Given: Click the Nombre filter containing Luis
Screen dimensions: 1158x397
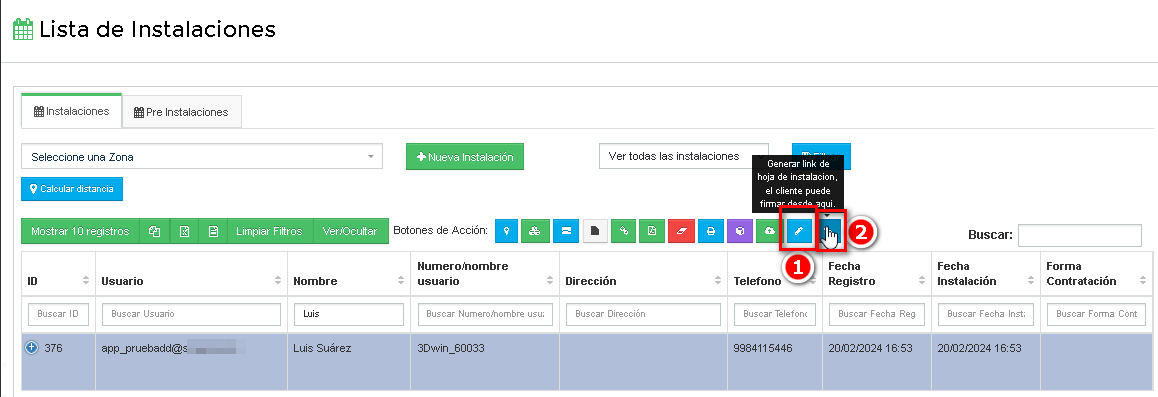Looking at the screenshot, I should tap(349, 314).
